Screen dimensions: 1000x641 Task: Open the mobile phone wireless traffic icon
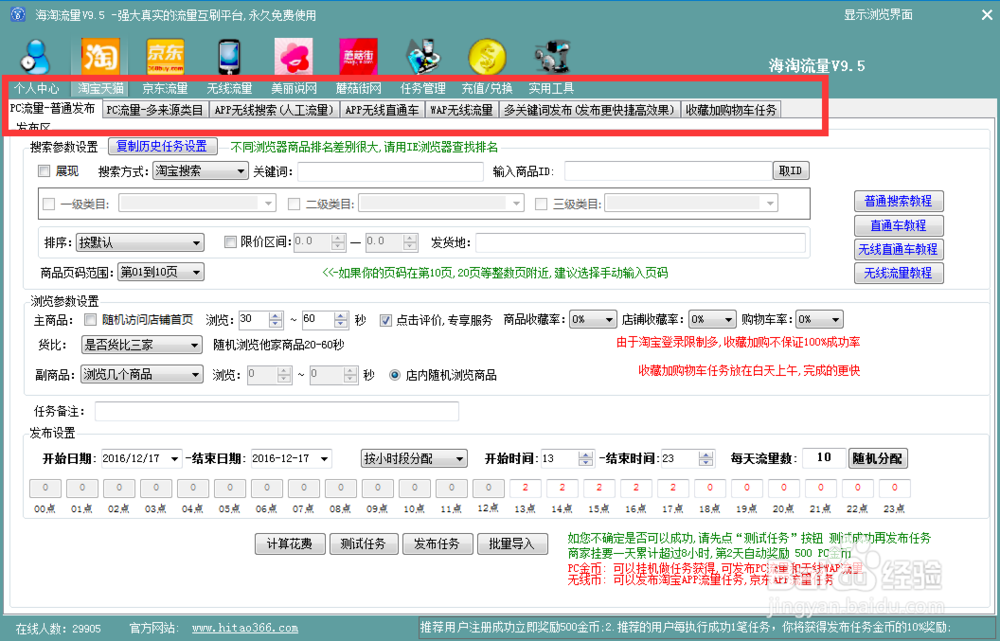(230, 57)
